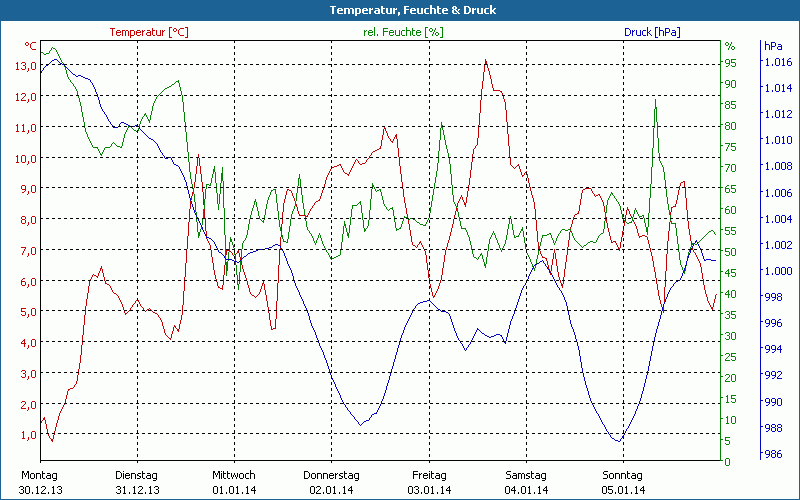Click the 05.01.14 date under Sonntag
Image resolution: width=800 pixels, height=500 pixels.
(x=623, y=490)
